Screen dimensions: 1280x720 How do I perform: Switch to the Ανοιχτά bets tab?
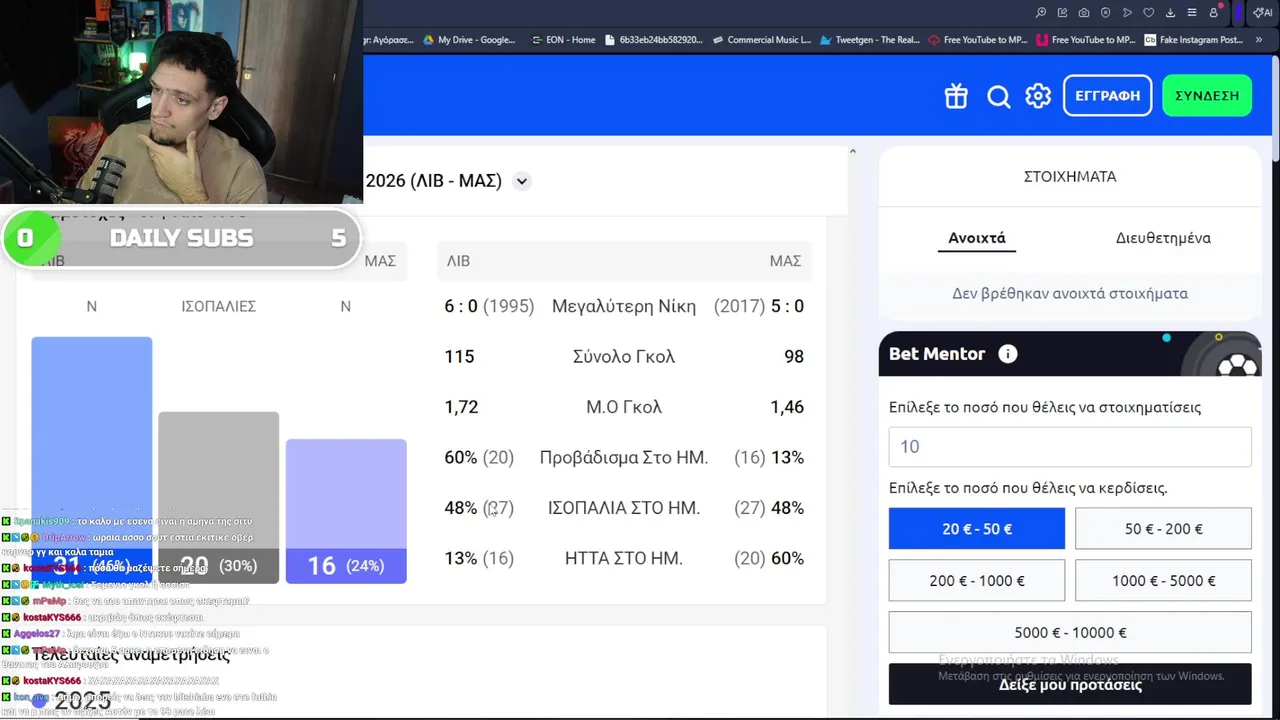click(x=977, y=238)
